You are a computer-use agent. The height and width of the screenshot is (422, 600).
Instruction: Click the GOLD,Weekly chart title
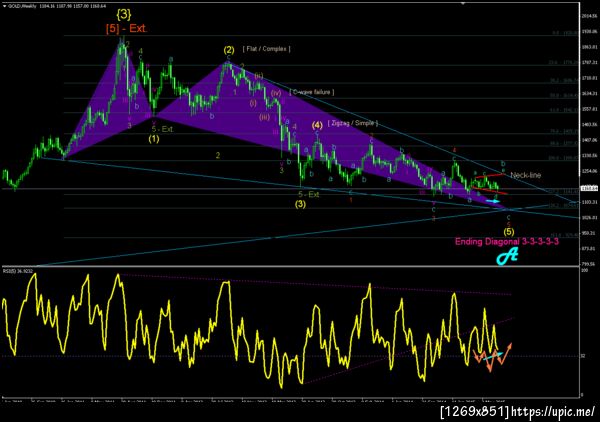[x=23, y=6]
